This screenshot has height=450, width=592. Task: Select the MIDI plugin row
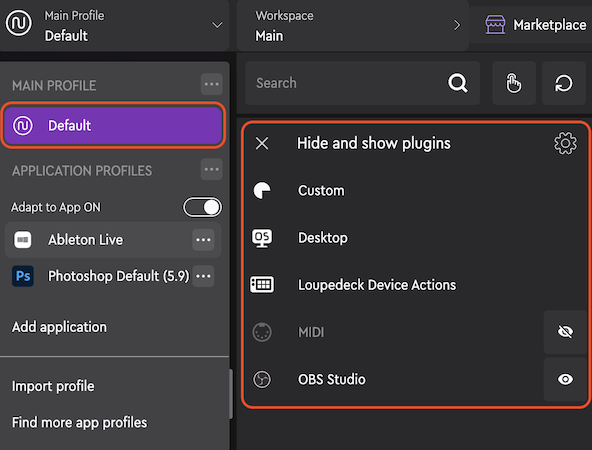click(393, 332)
